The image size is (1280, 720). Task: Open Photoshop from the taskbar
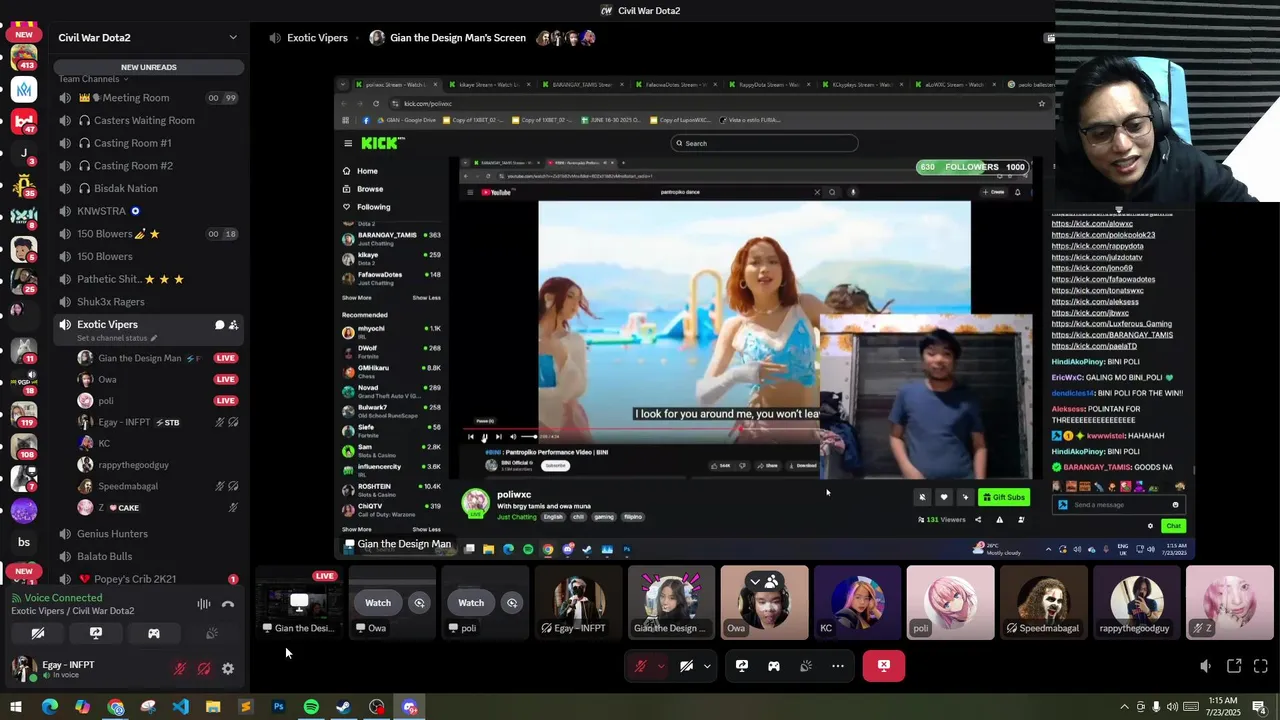tap(278, 707)
